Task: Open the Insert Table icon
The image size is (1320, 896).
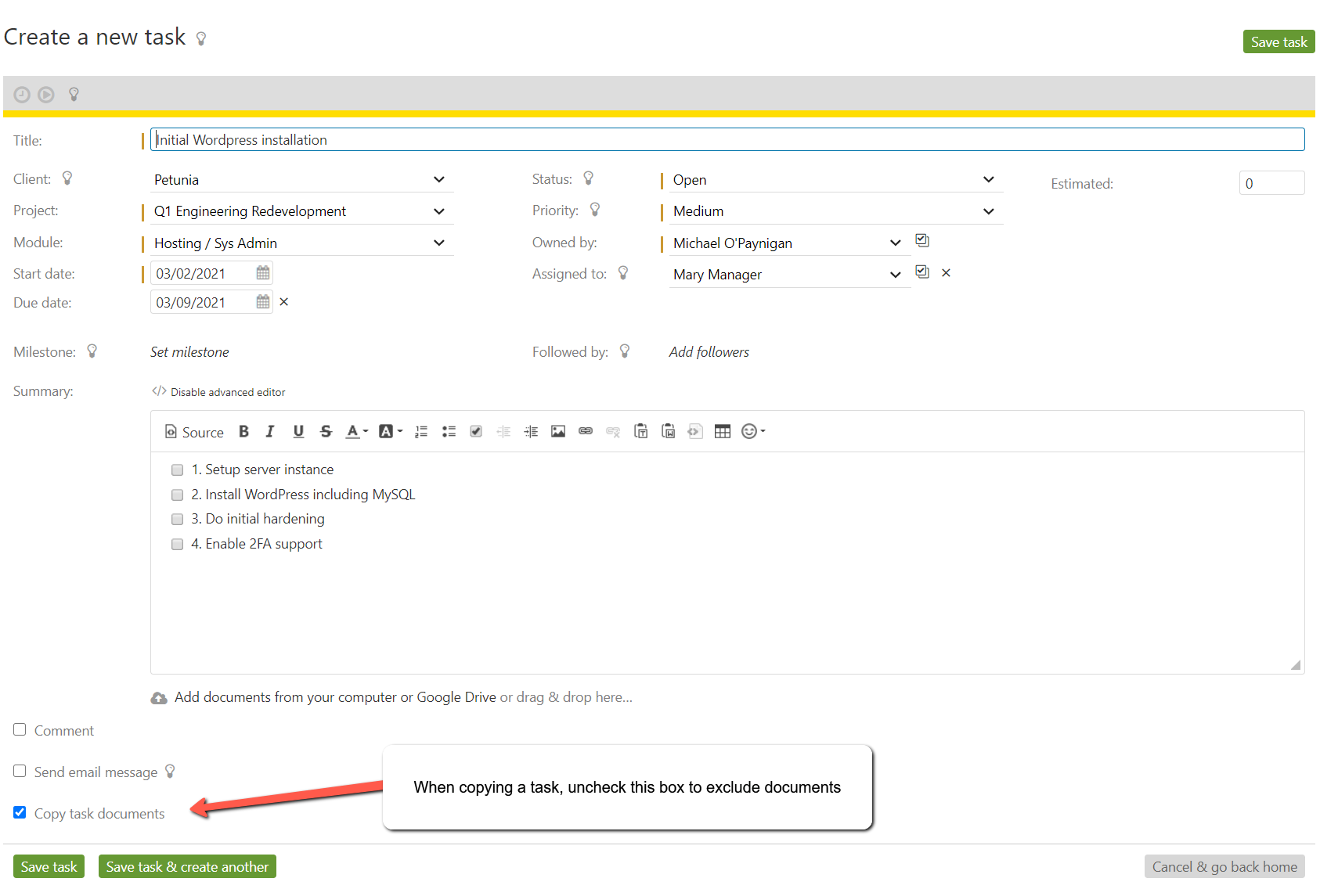Action: [x=722, y=431]
